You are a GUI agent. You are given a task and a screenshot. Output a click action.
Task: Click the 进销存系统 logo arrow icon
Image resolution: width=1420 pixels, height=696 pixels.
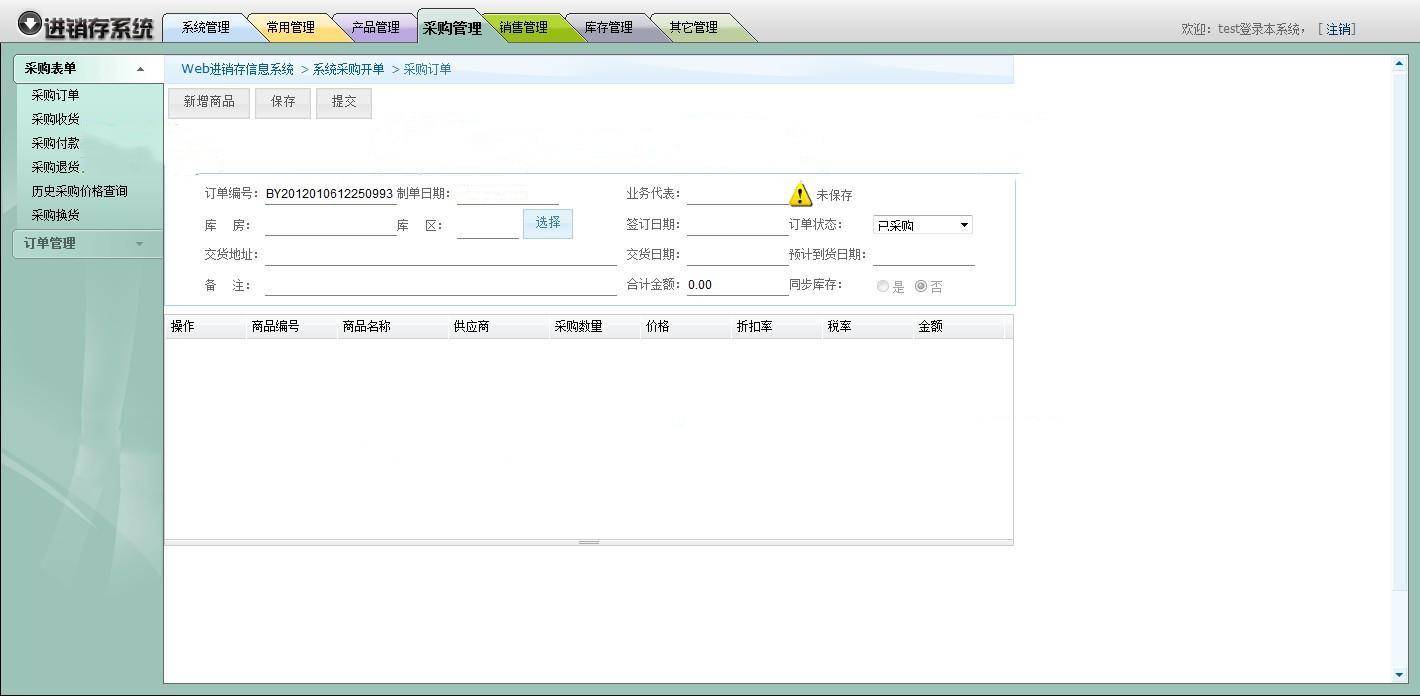pyautogui.click(x=30, y=24)
